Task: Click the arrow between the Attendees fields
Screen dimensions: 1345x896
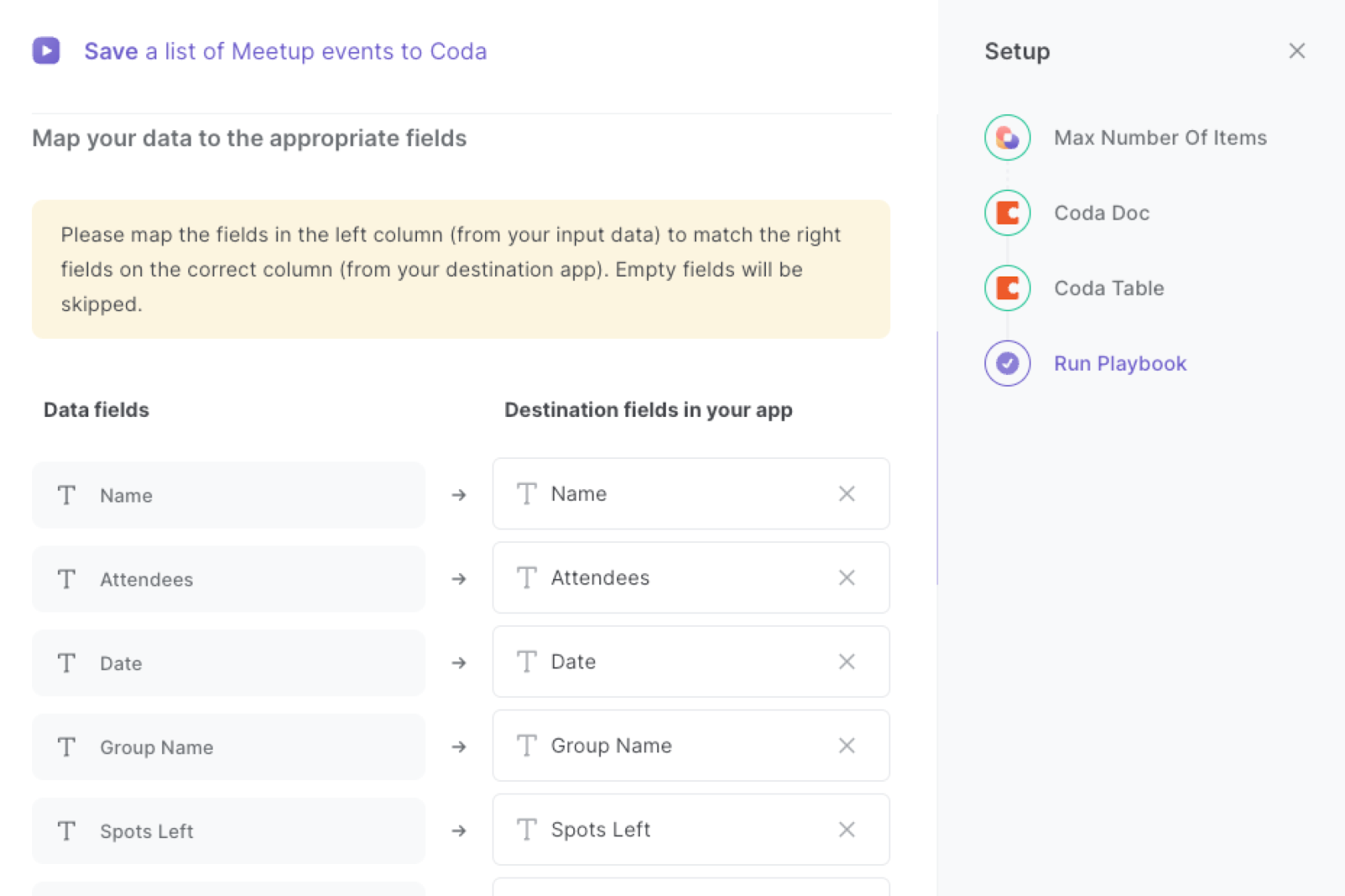Action: 459,579
